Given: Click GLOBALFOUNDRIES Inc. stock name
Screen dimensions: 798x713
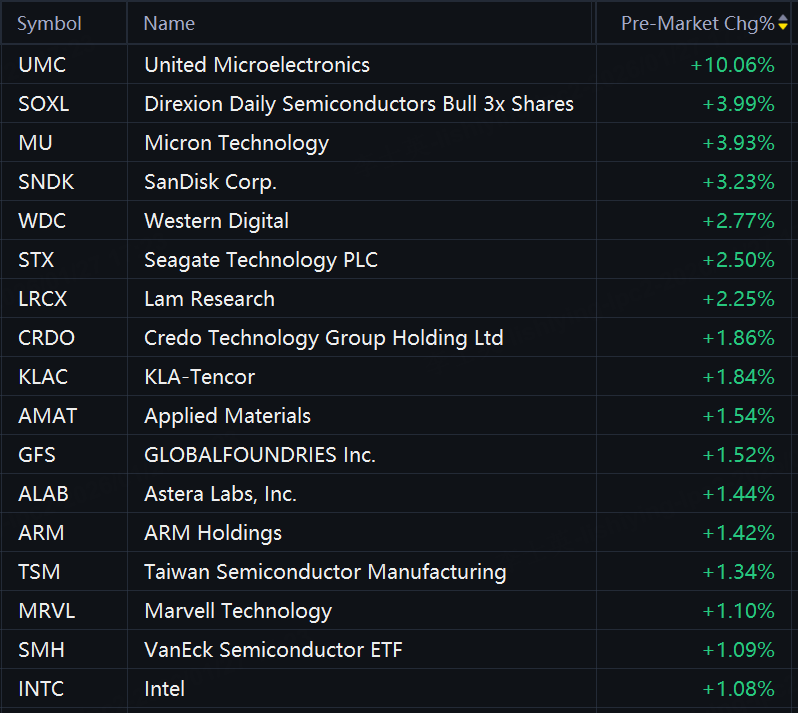Looking at the screenshot, I should pos(260,455).
